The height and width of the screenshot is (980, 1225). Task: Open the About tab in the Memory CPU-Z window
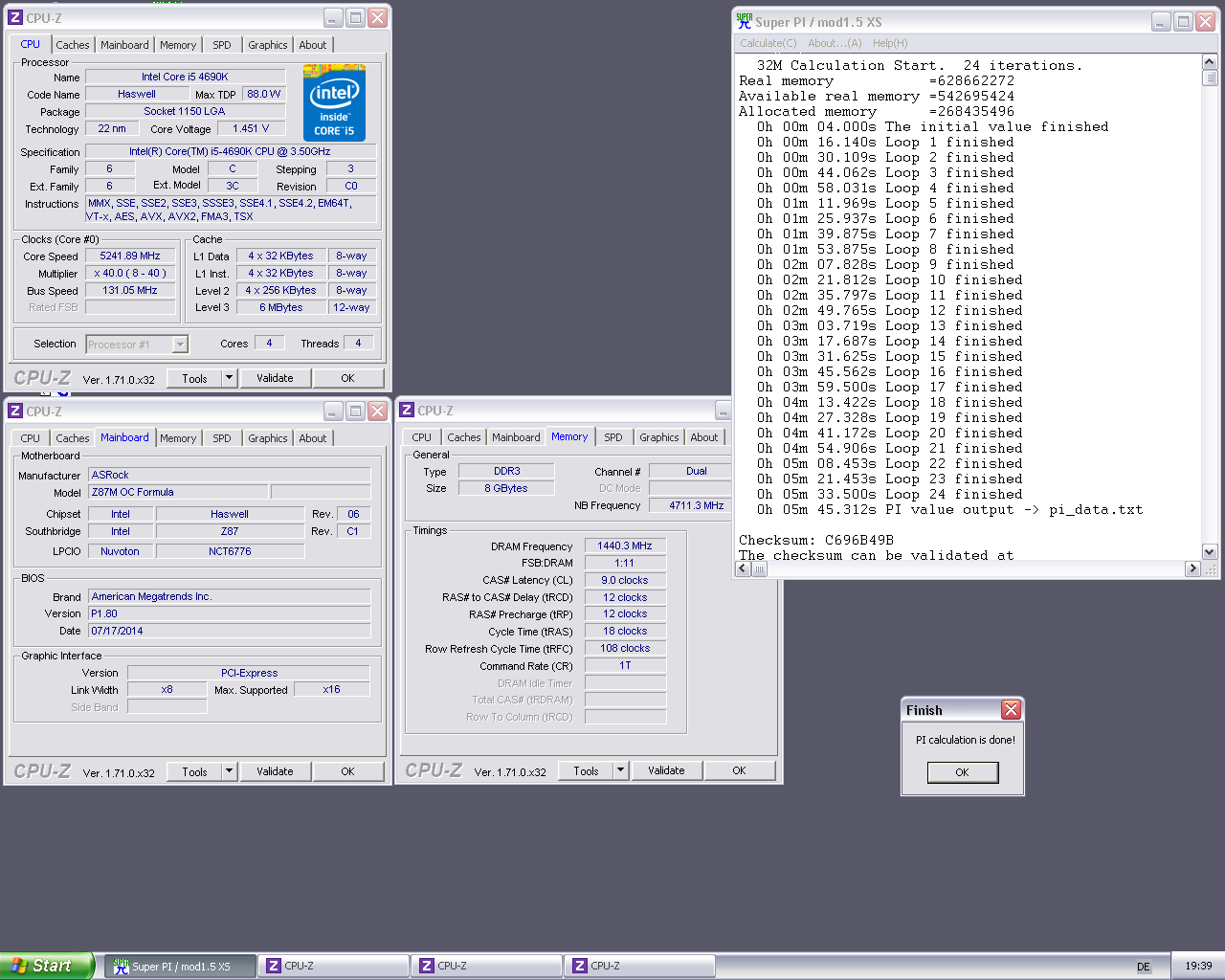pos(704,437)
